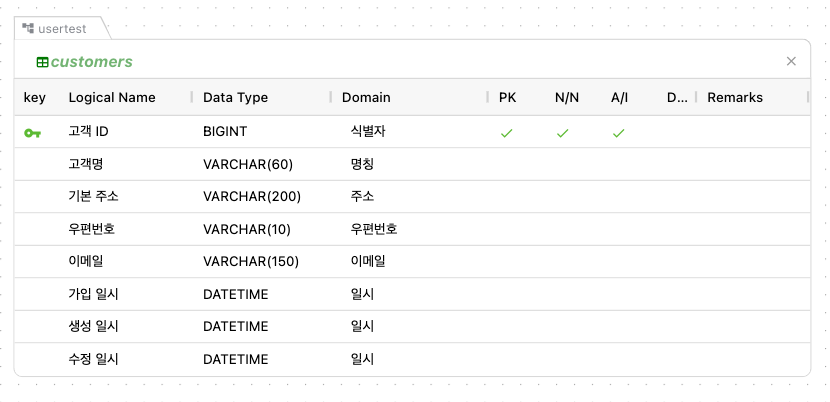Close the customers table panel

[791, 61]
